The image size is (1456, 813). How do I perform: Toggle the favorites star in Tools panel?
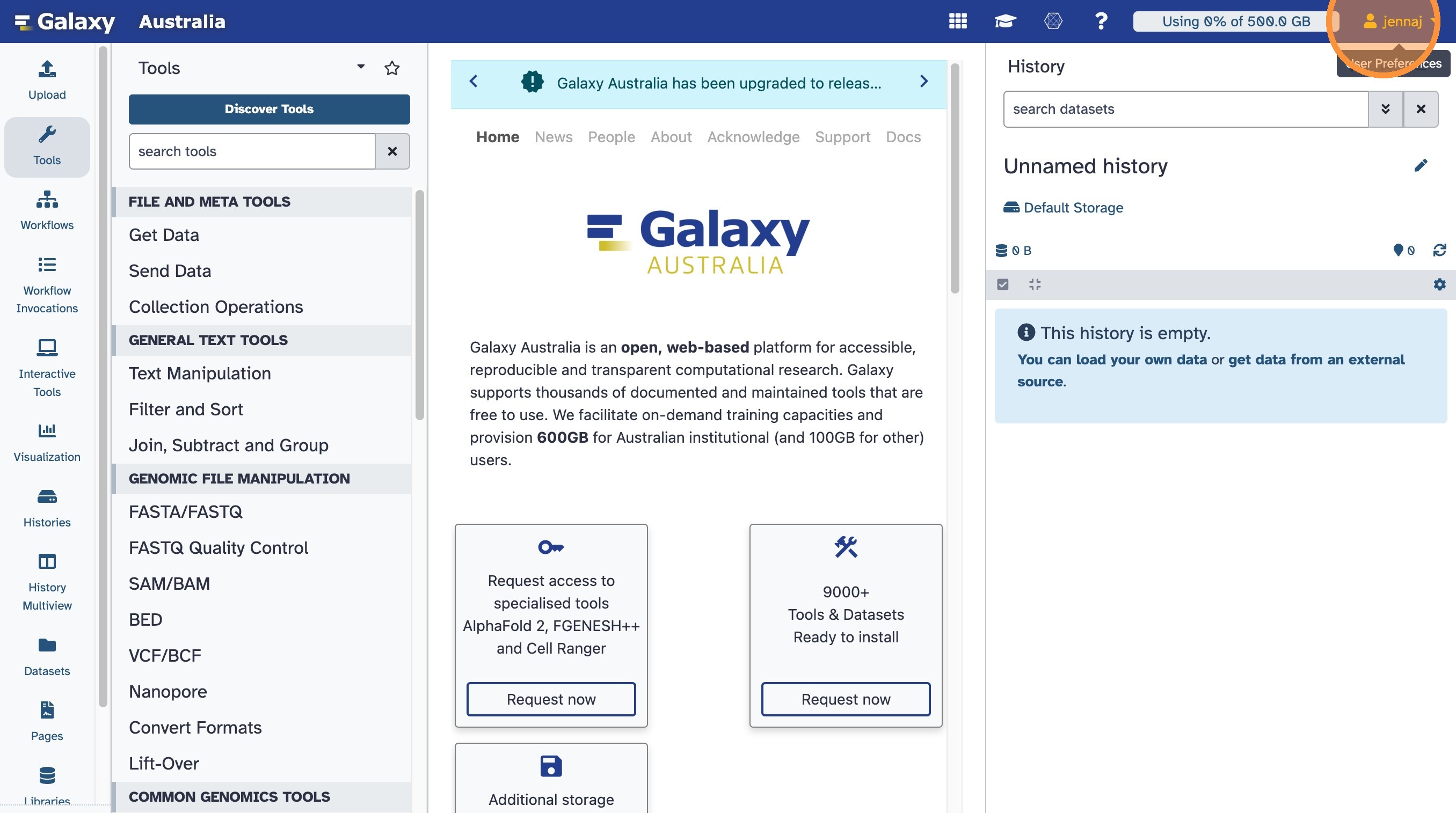[x=392, y=68]
